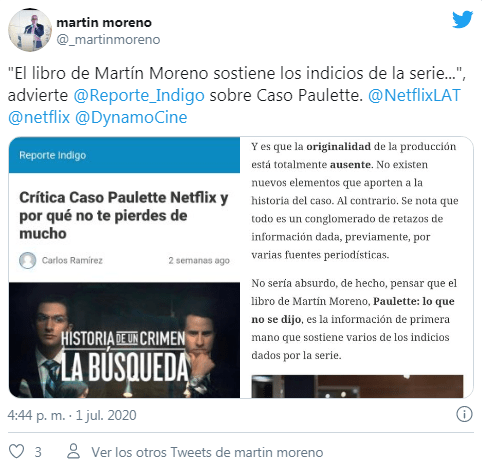This screenshot has height=466, width=482.
Task: Open the tweet info circle icon
Action: pyautogui.click(x=464, y=414)
